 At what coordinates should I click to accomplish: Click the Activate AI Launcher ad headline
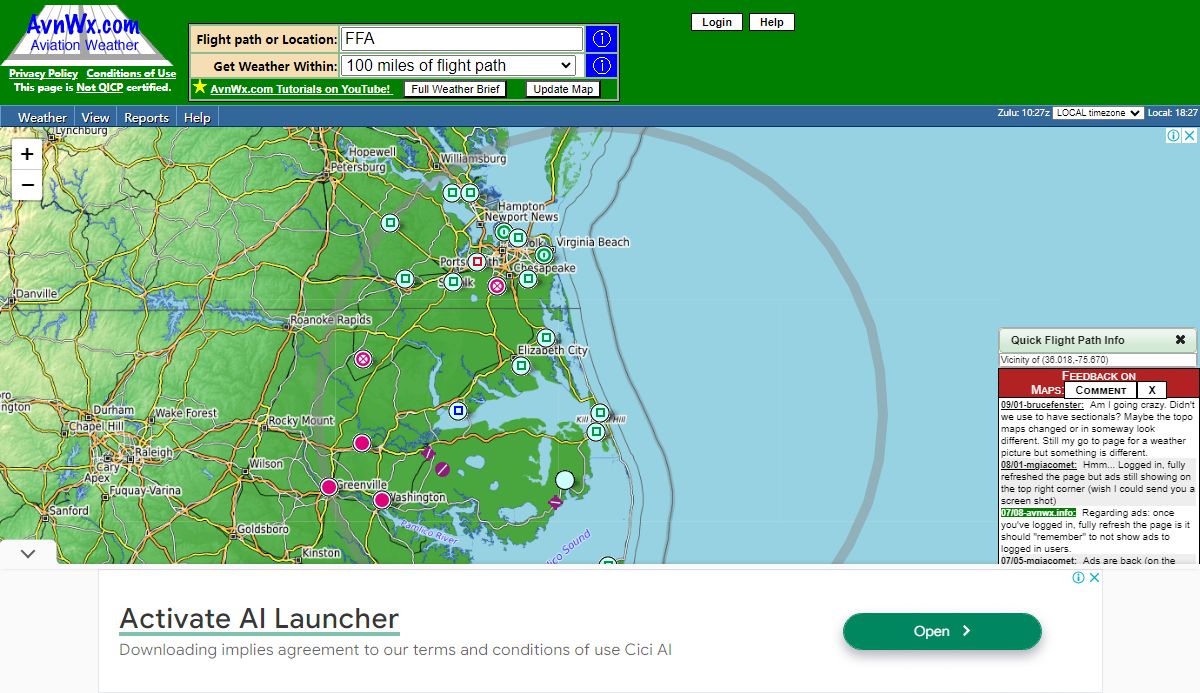coord(259,618)
